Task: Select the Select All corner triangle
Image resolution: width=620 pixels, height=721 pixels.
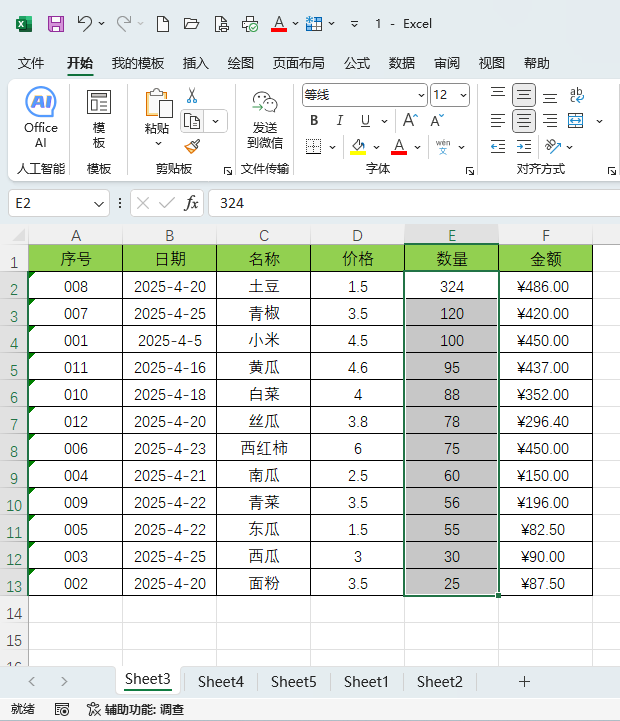Action: coord(18,235)
